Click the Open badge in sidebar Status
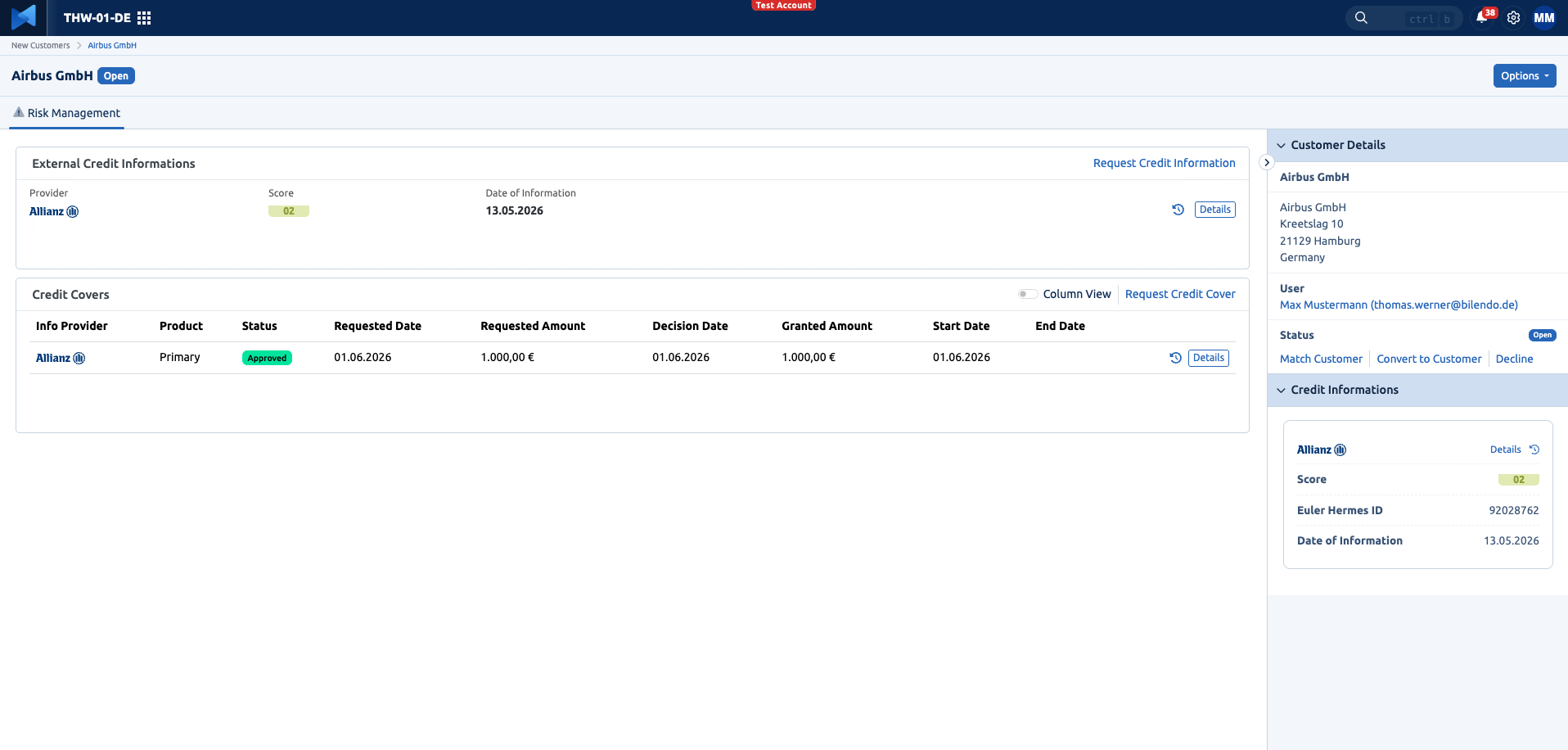This screenshot has height=750, width=1568. (x=1543, y=335)
